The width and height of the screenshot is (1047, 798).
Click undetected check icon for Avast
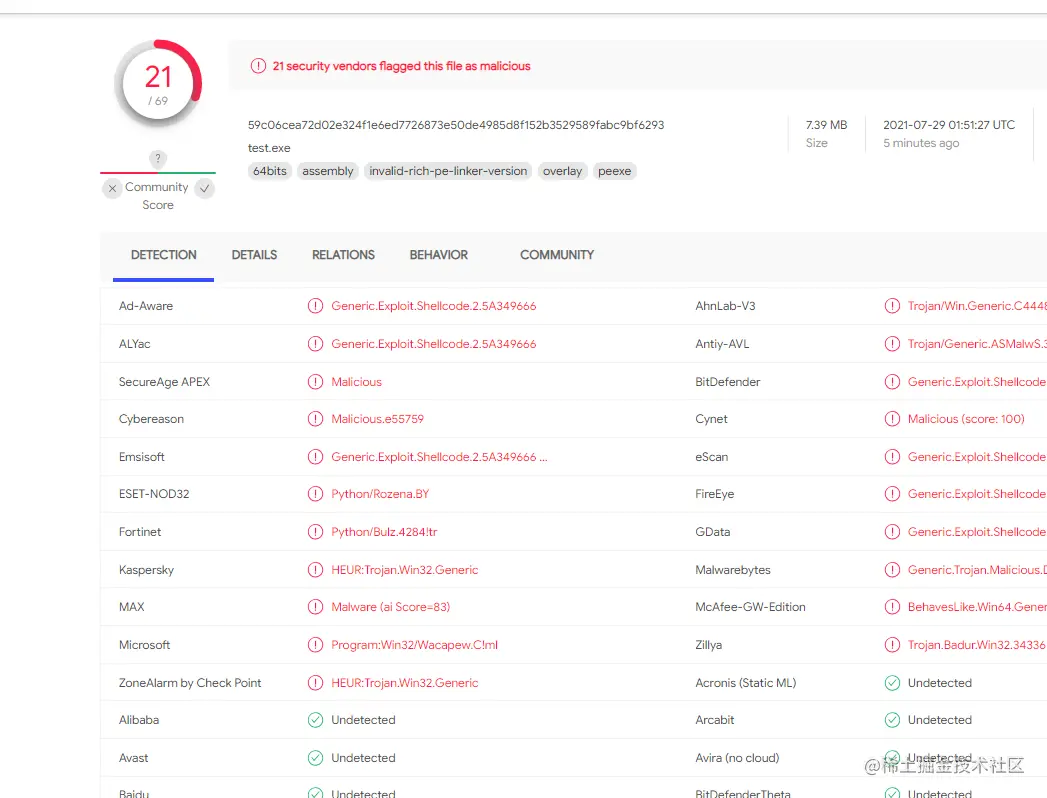pyautogui.click(x=315, y=758)
